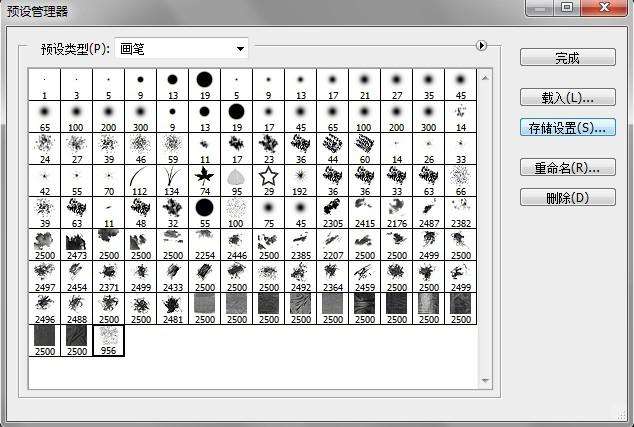The height and width of the screenshot is (427, 634).
Task: Select the size 46 spatter brush
Action: coord(141,148)
